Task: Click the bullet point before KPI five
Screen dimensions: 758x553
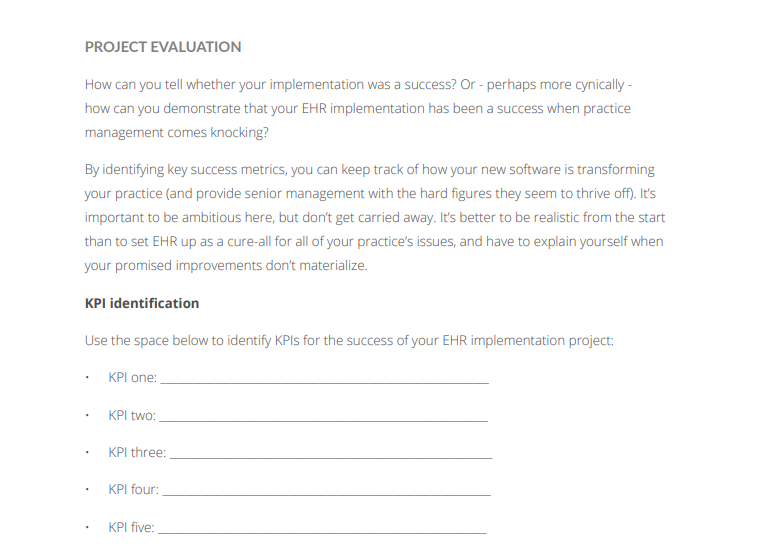Action: click(88, 526)
